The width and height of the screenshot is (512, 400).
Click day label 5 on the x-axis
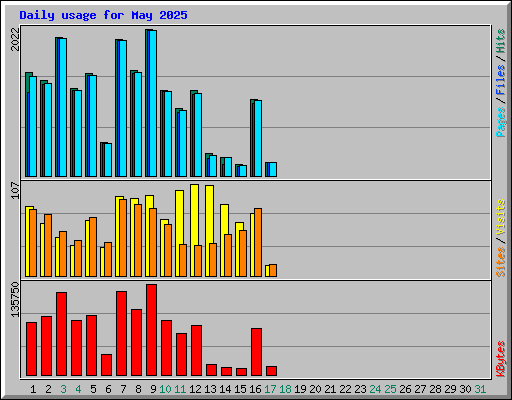tap(93, 389)
